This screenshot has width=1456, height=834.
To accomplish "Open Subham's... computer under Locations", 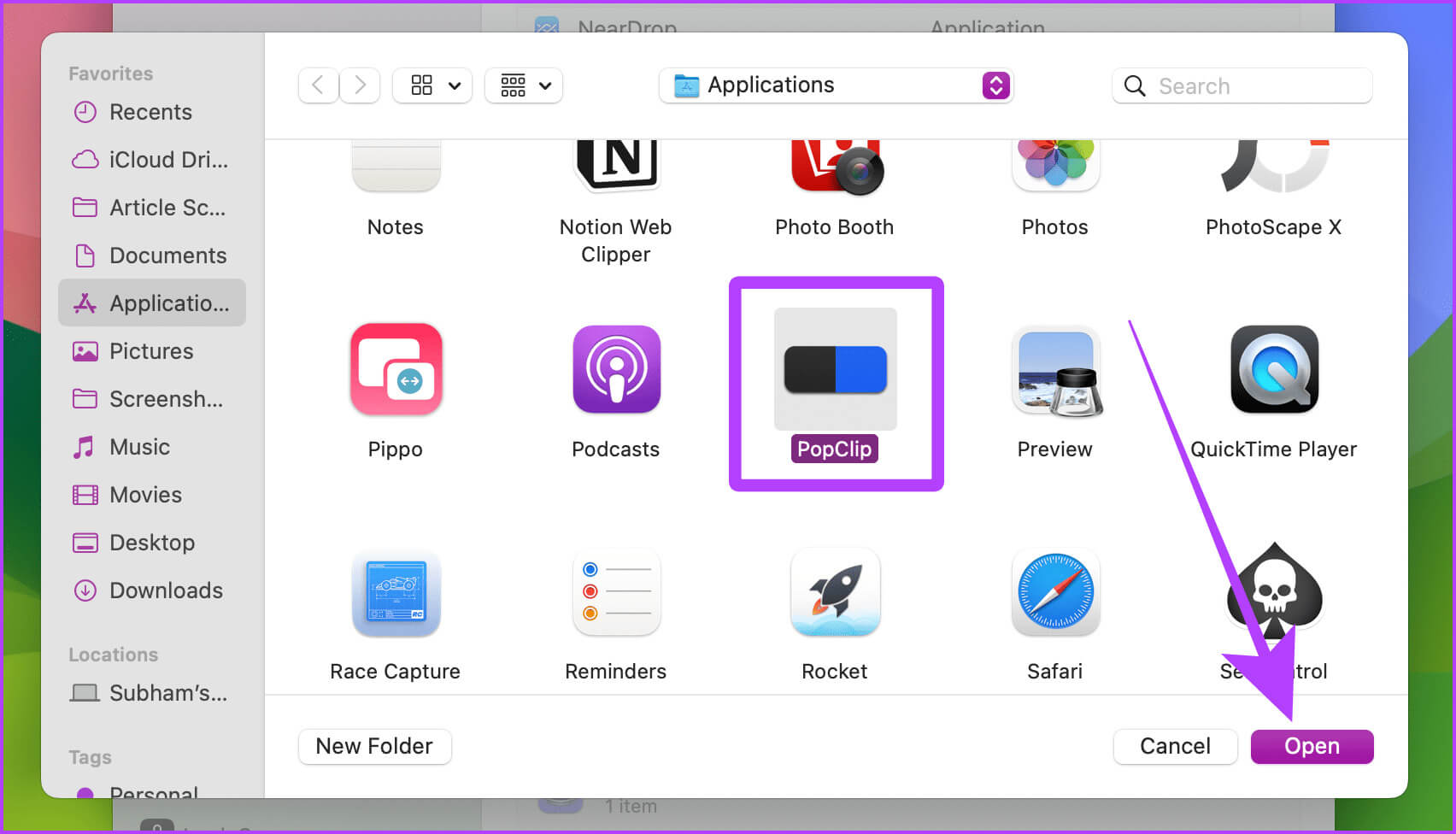I will pyautogui.click(x=152, y=693).
